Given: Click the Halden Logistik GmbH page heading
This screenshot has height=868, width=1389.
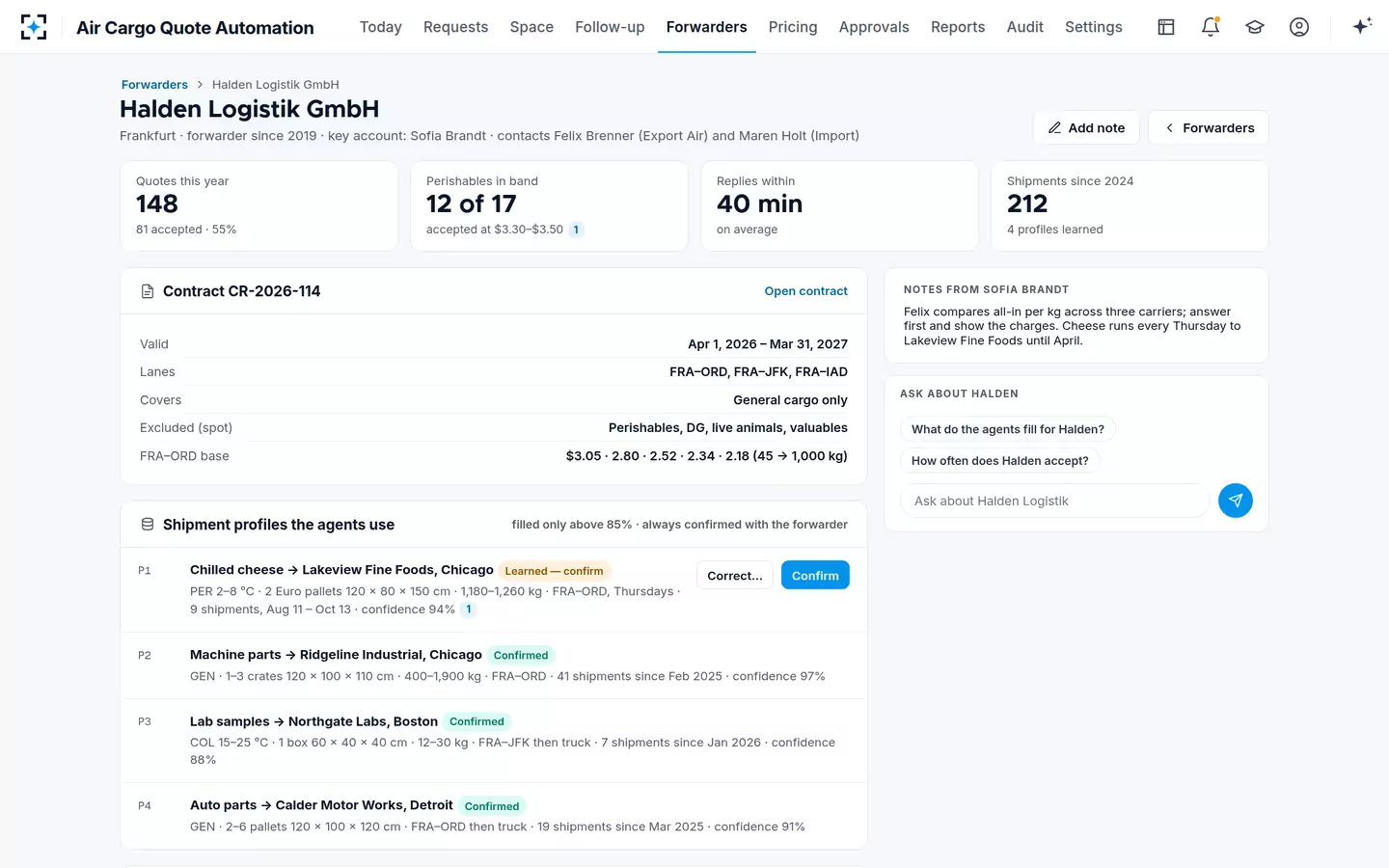Looking at the screenshot, I should [x=250, y=109].
